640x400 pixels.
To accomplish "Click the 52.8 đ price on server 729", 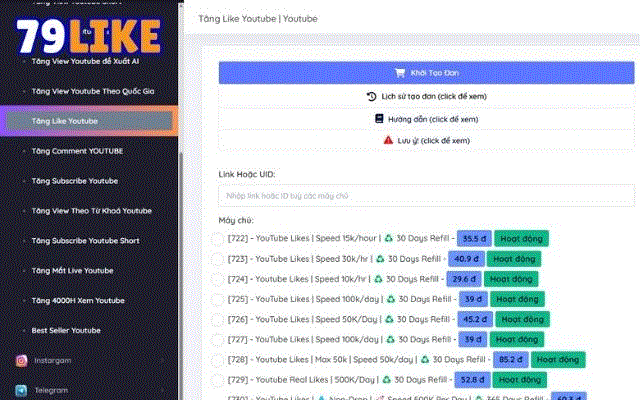I will [x=472, y=380].
